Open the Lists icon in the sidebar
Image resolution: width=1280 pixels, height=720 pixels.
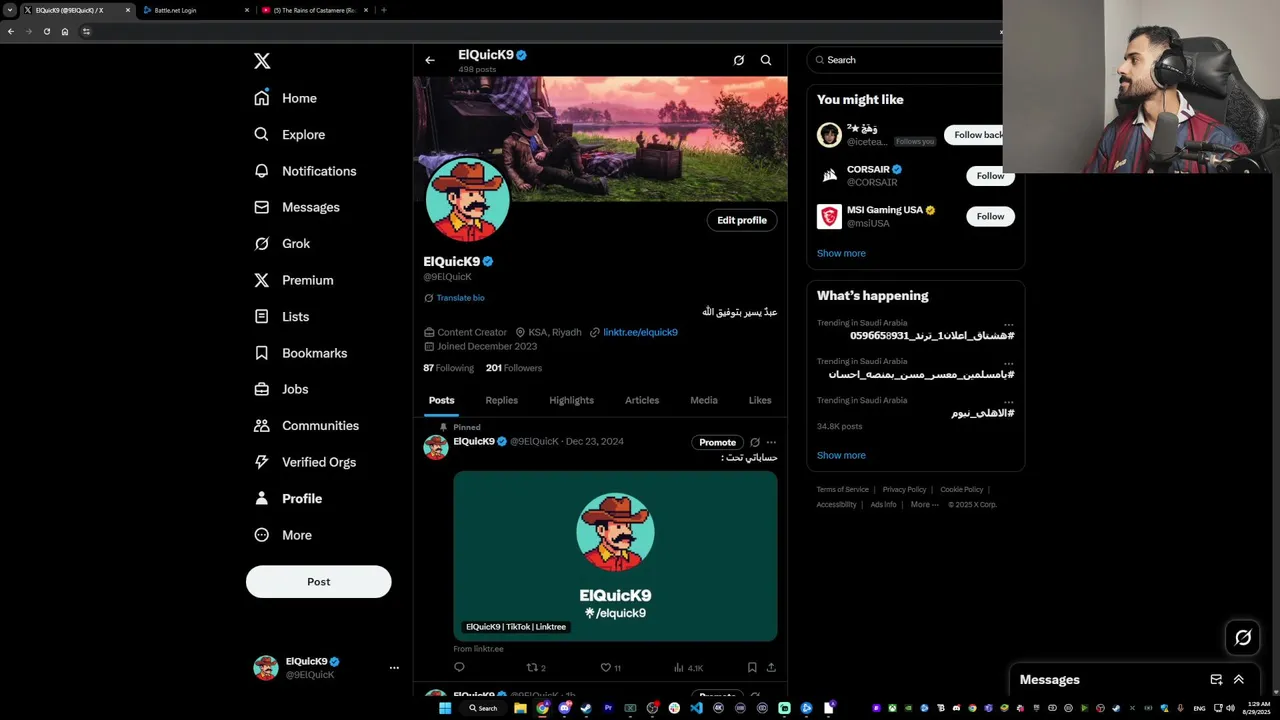point(262,316)
